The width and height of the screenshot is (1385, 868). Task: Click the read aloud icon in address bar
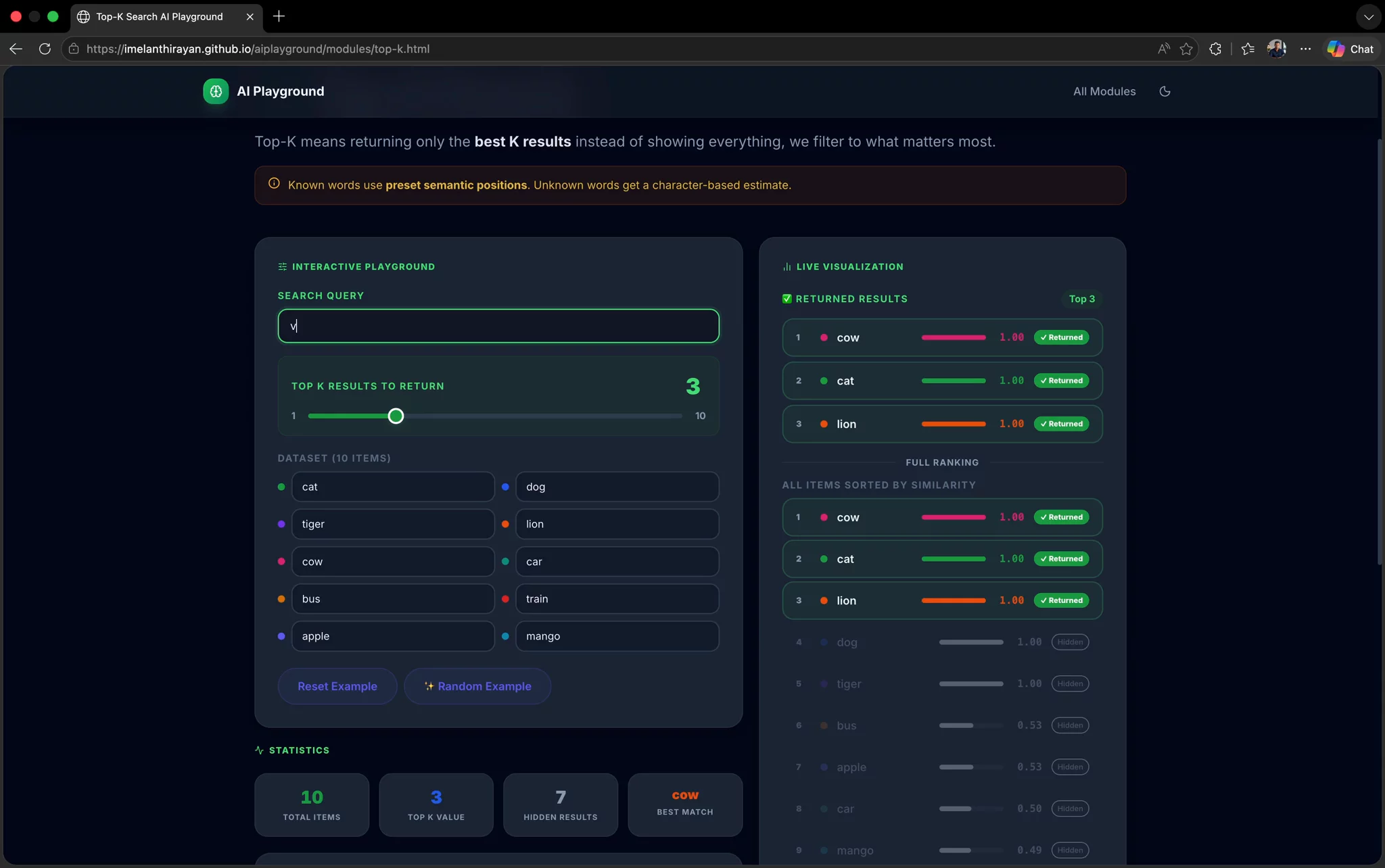[x=1163, y=49]
